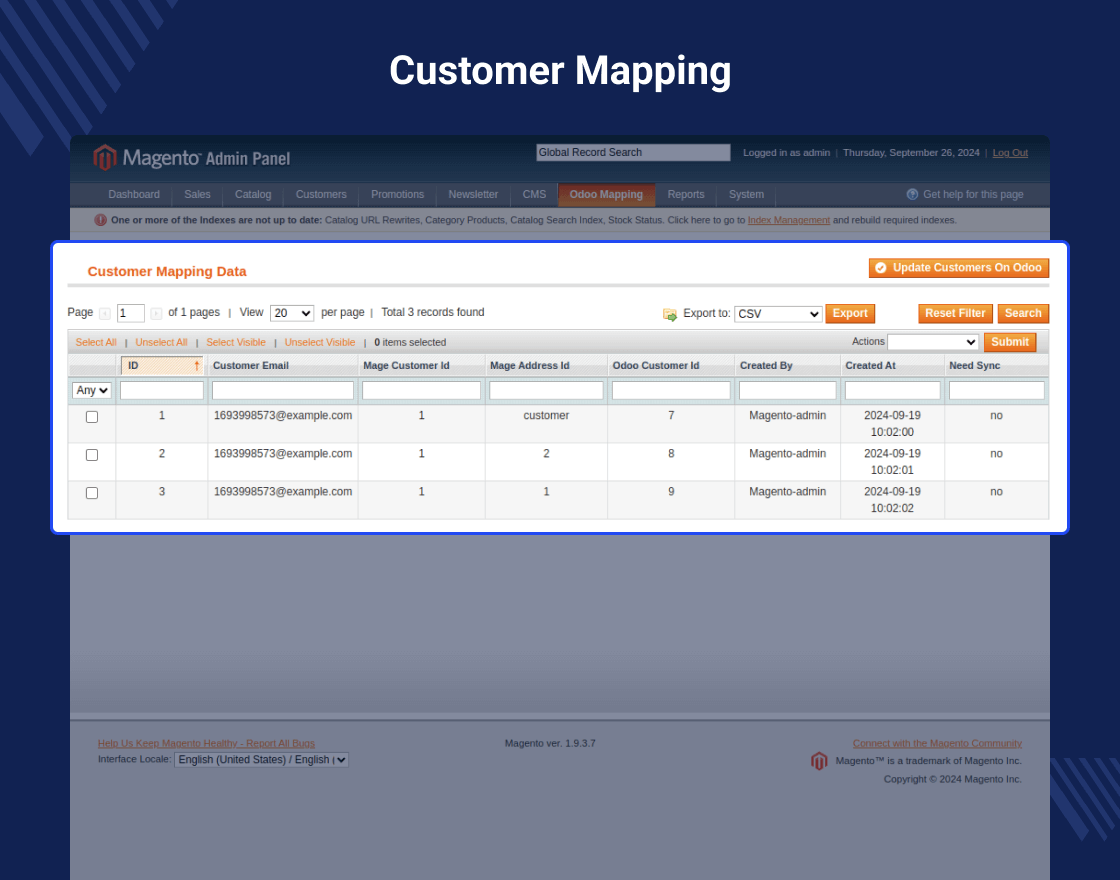Open the Sales menu

pos(197,194)
